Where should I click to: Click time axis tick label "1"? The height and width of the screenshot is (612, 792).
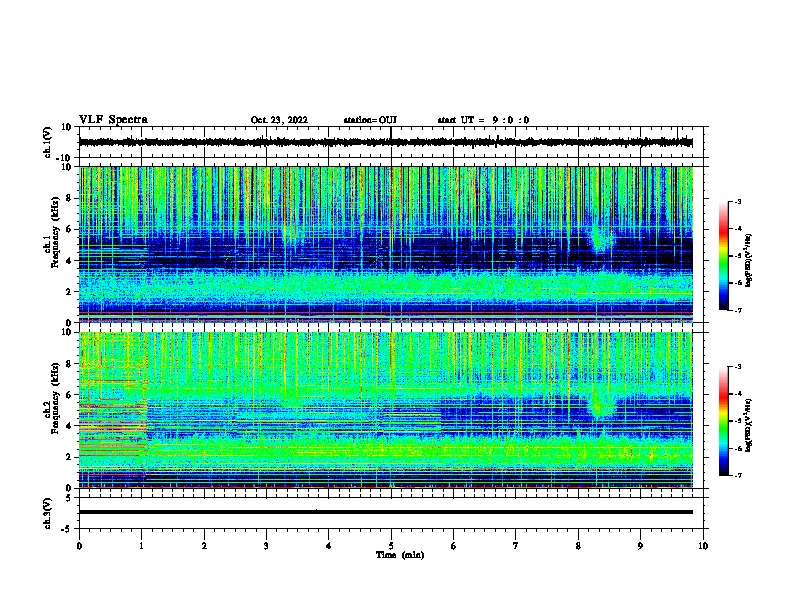tap(141, 546)
